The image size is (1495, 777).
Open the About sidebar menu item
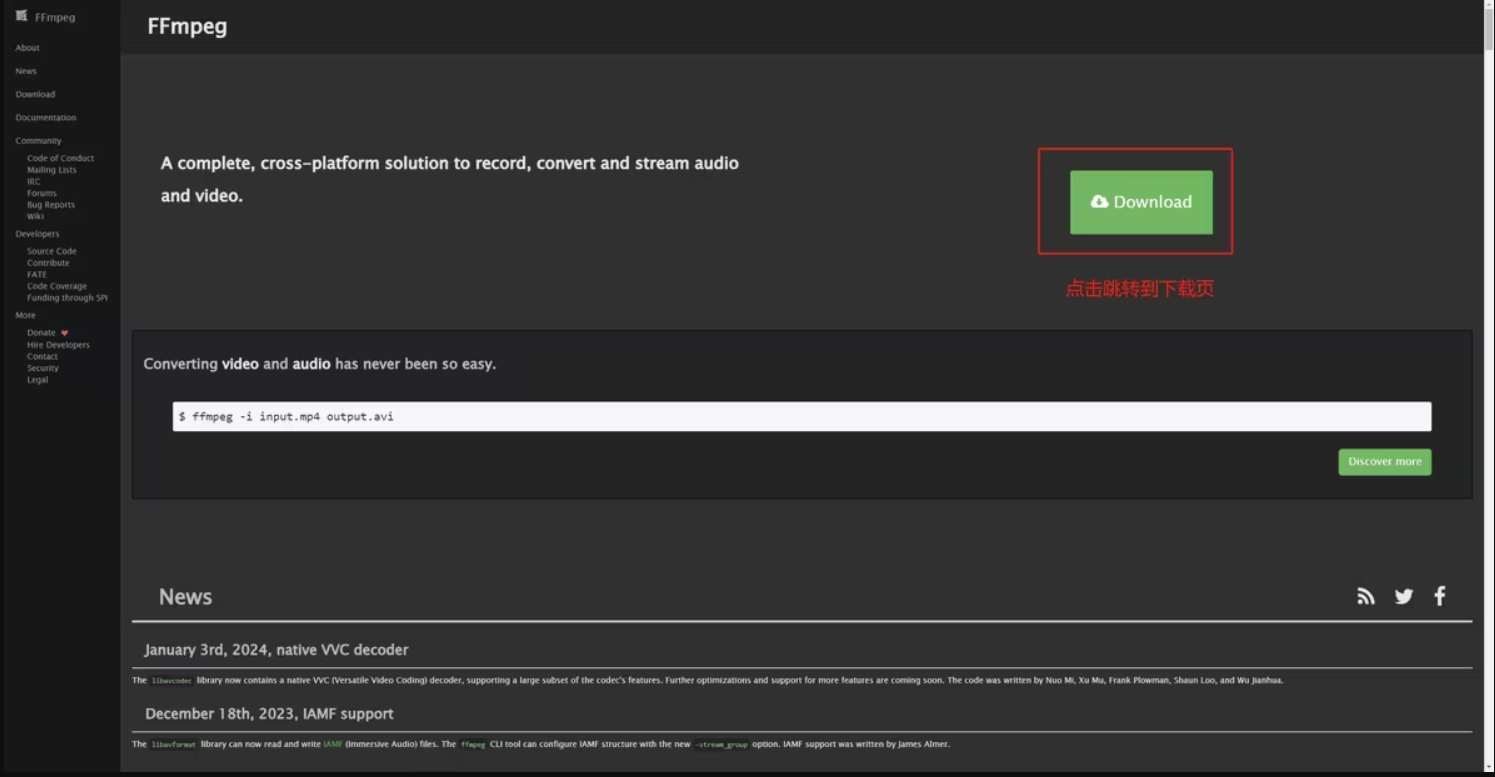[28, 48]
